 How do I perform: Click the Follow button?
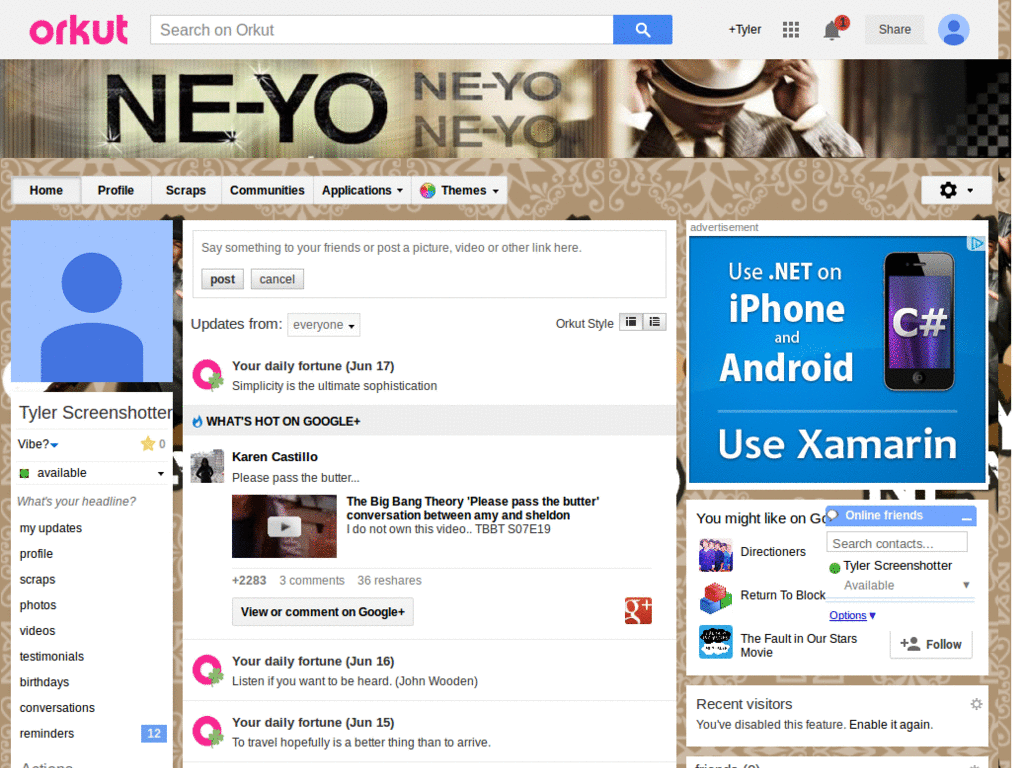coord(931,645)
